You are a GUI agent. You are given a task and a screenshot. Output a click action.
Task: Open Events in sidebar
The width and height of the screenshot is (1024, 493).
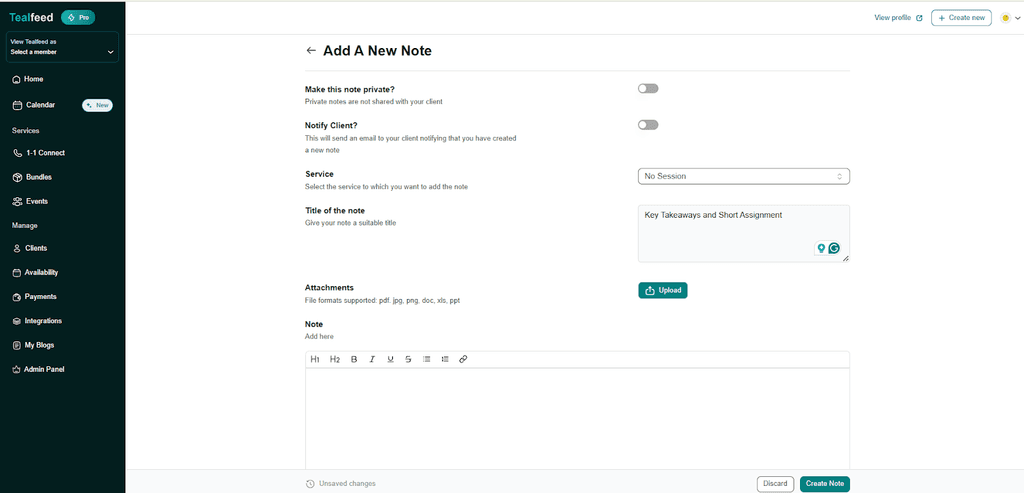(30, 201)
